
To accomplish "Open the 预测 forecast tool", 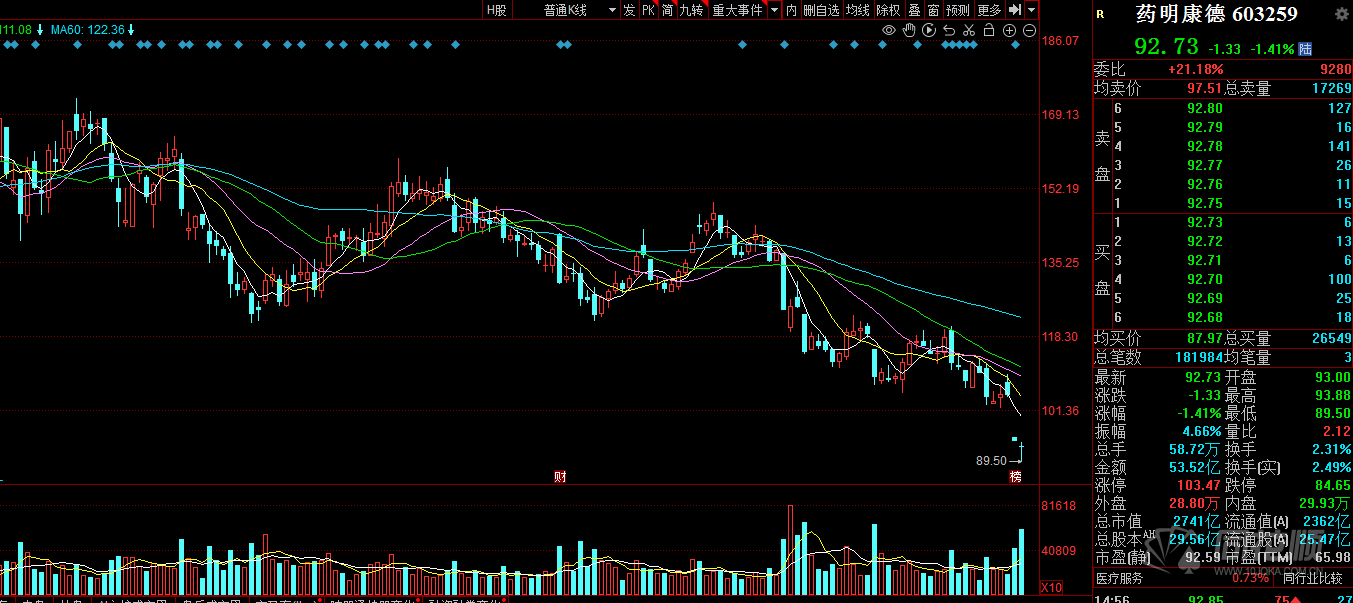I will tap(958, 10).
